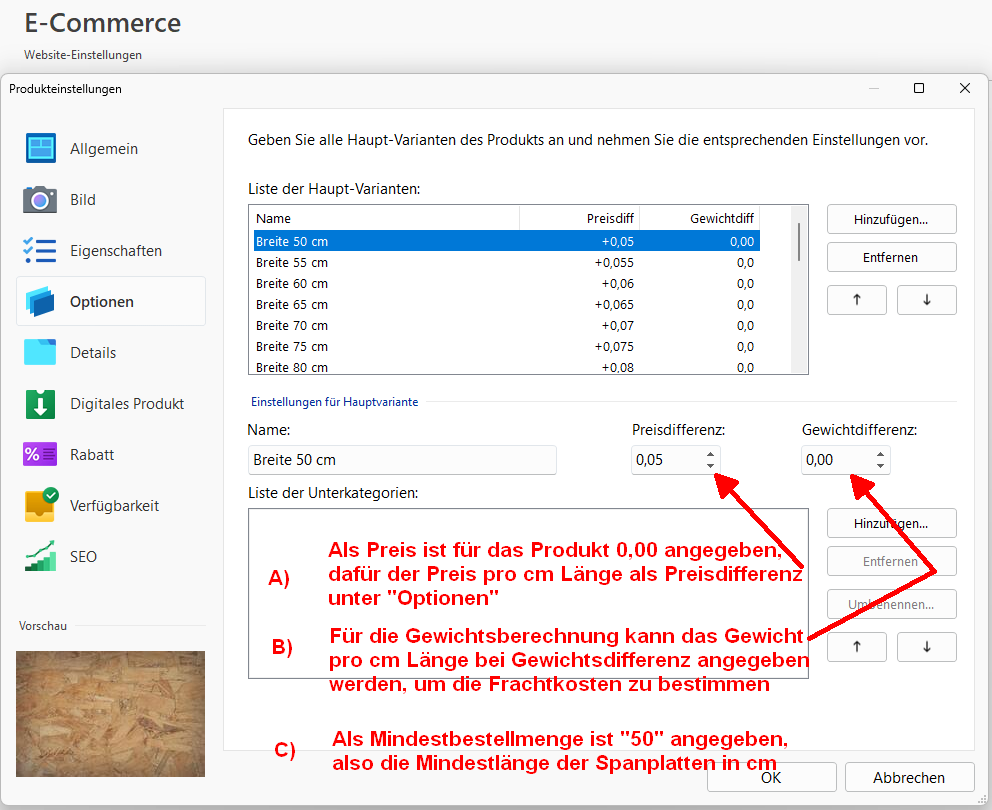Viewport: 992px width, 810px height.
Task: Open the Rabatt percent icon
Action: (40, 454)
